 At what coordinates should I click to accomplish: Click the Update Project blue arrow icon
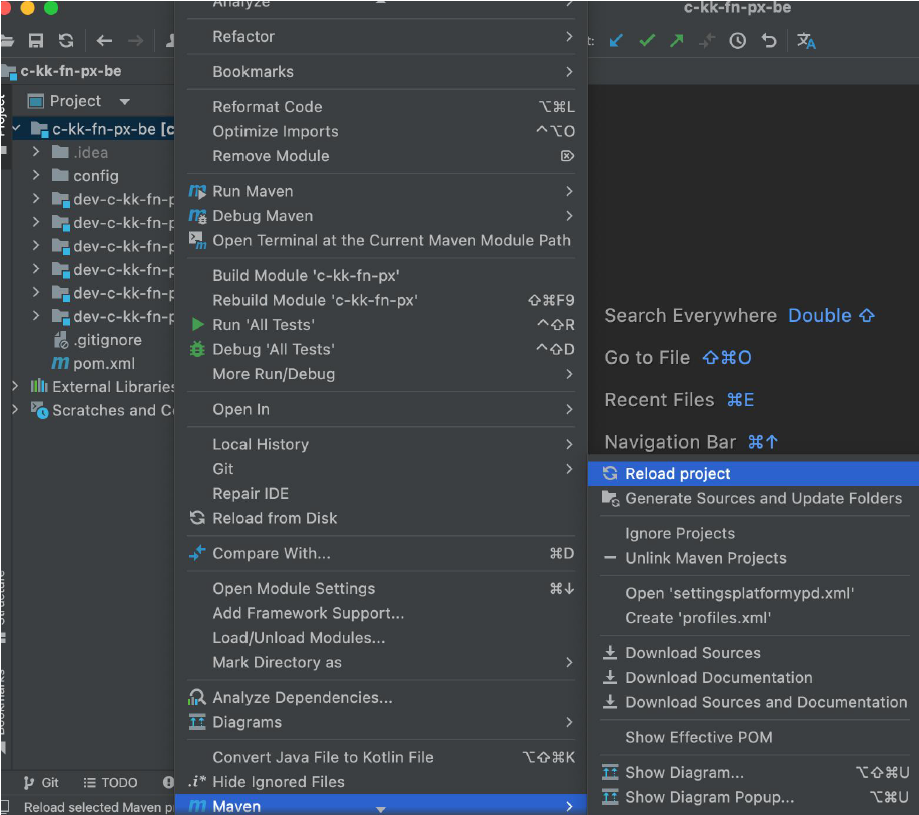point(616,40)
